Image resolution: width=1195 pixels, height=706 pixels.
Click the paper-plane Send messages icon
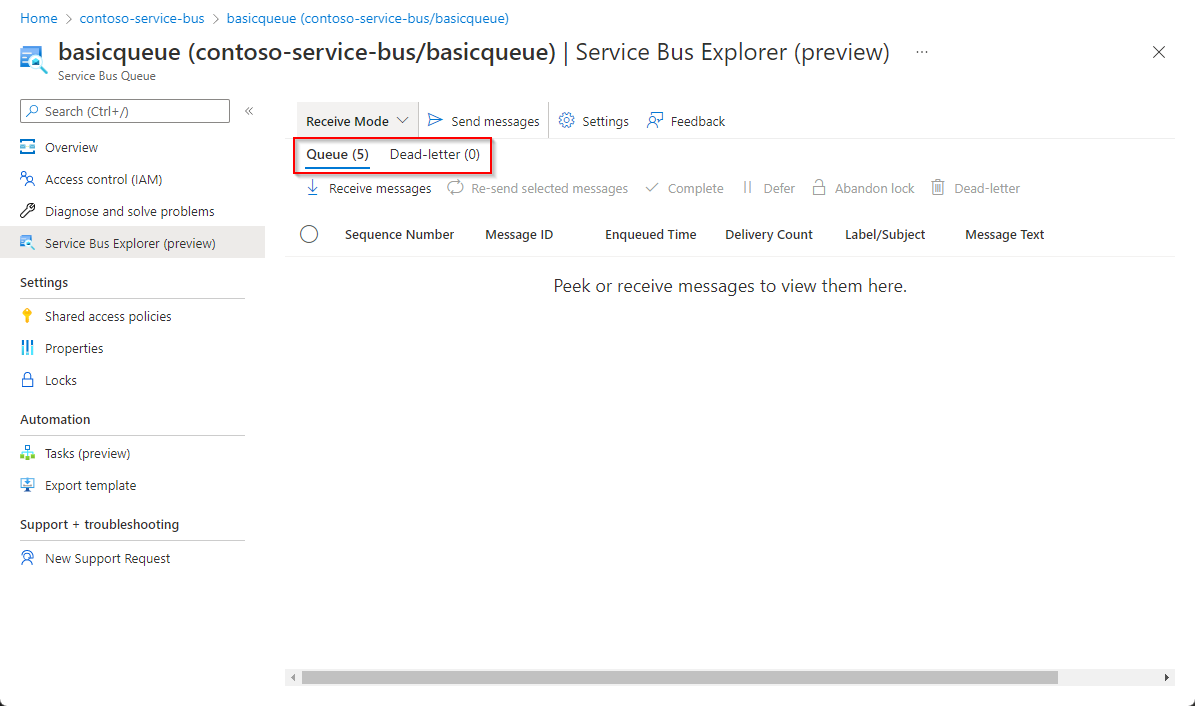tap(435, 120)
